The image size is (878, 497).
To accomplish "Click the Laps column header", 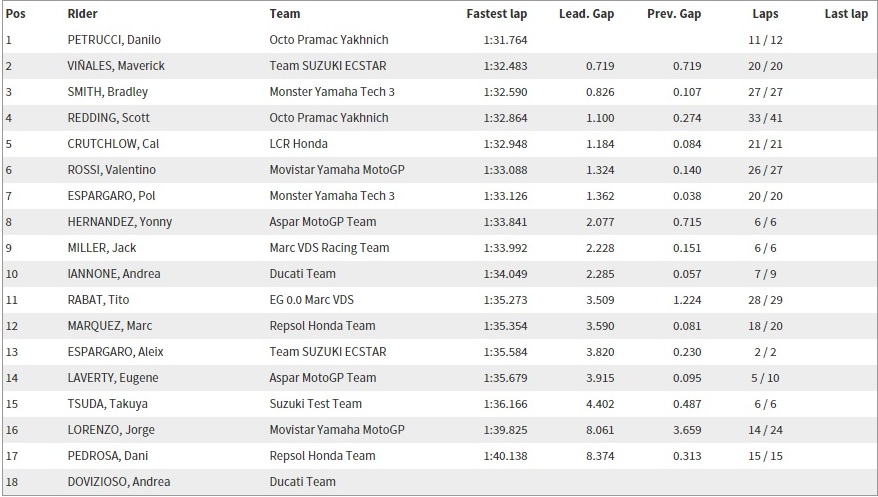I will (765, 14).
